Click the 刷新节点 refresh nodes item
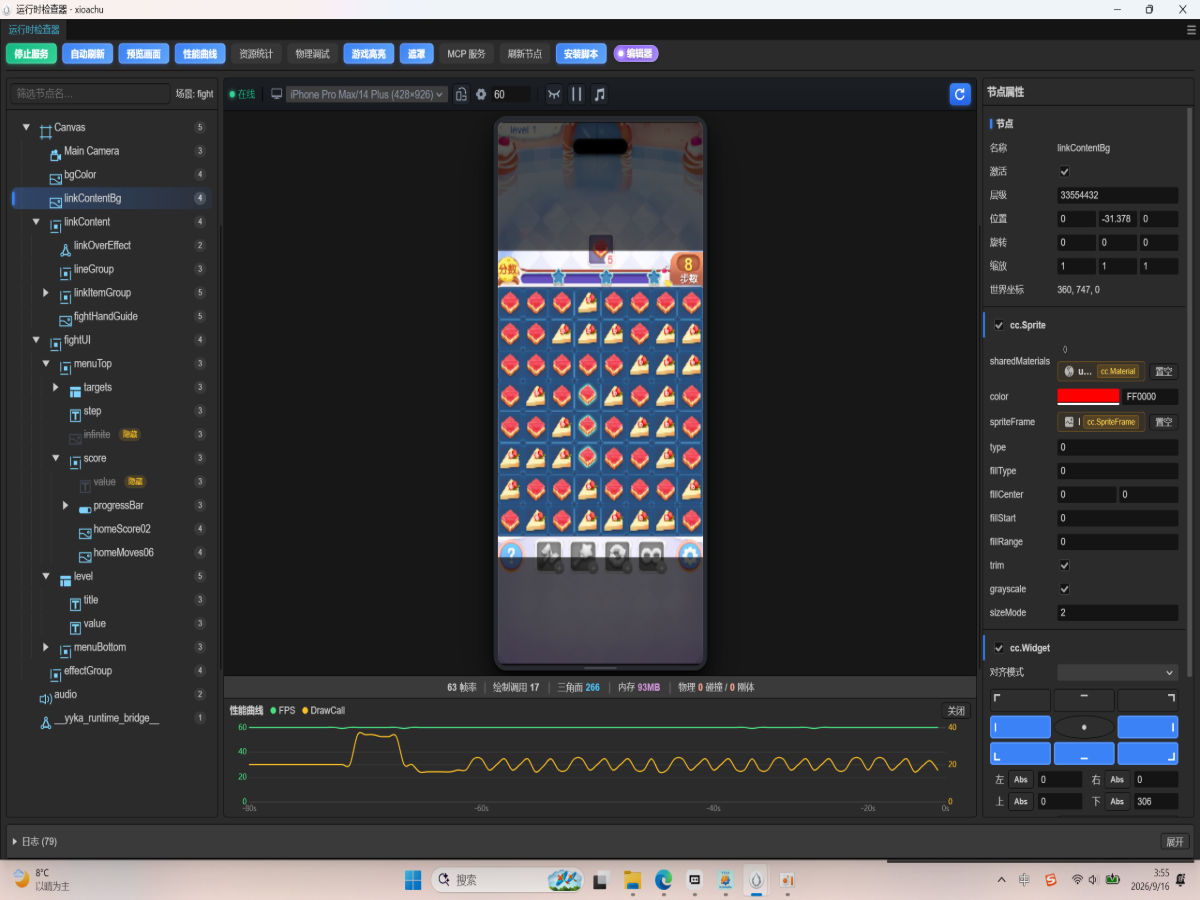 tap(525, 54)
